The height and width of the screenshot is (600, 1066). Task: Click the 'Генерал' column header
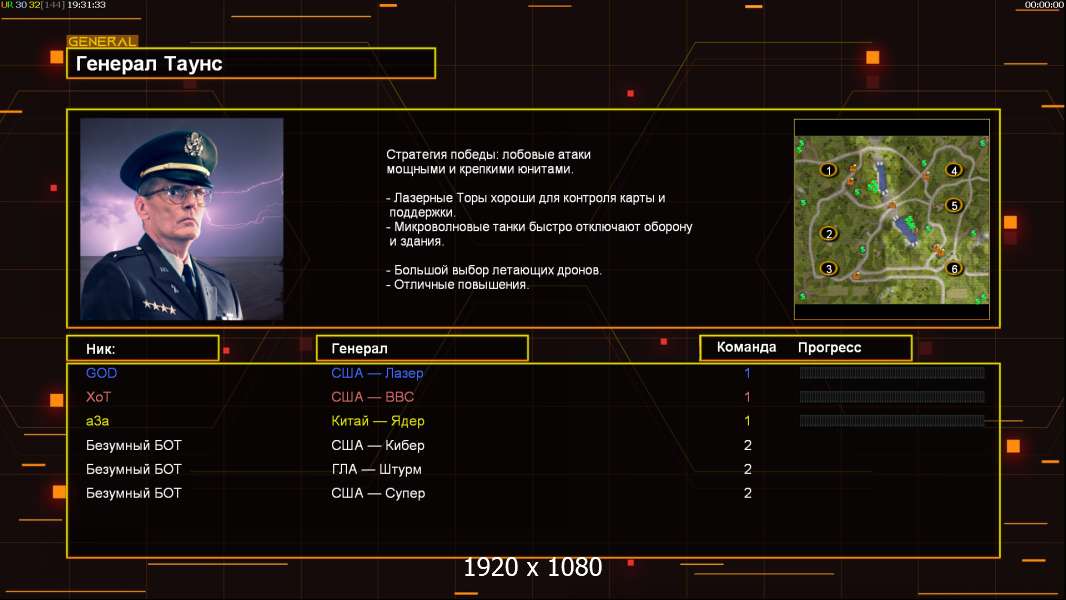(422, 349)
